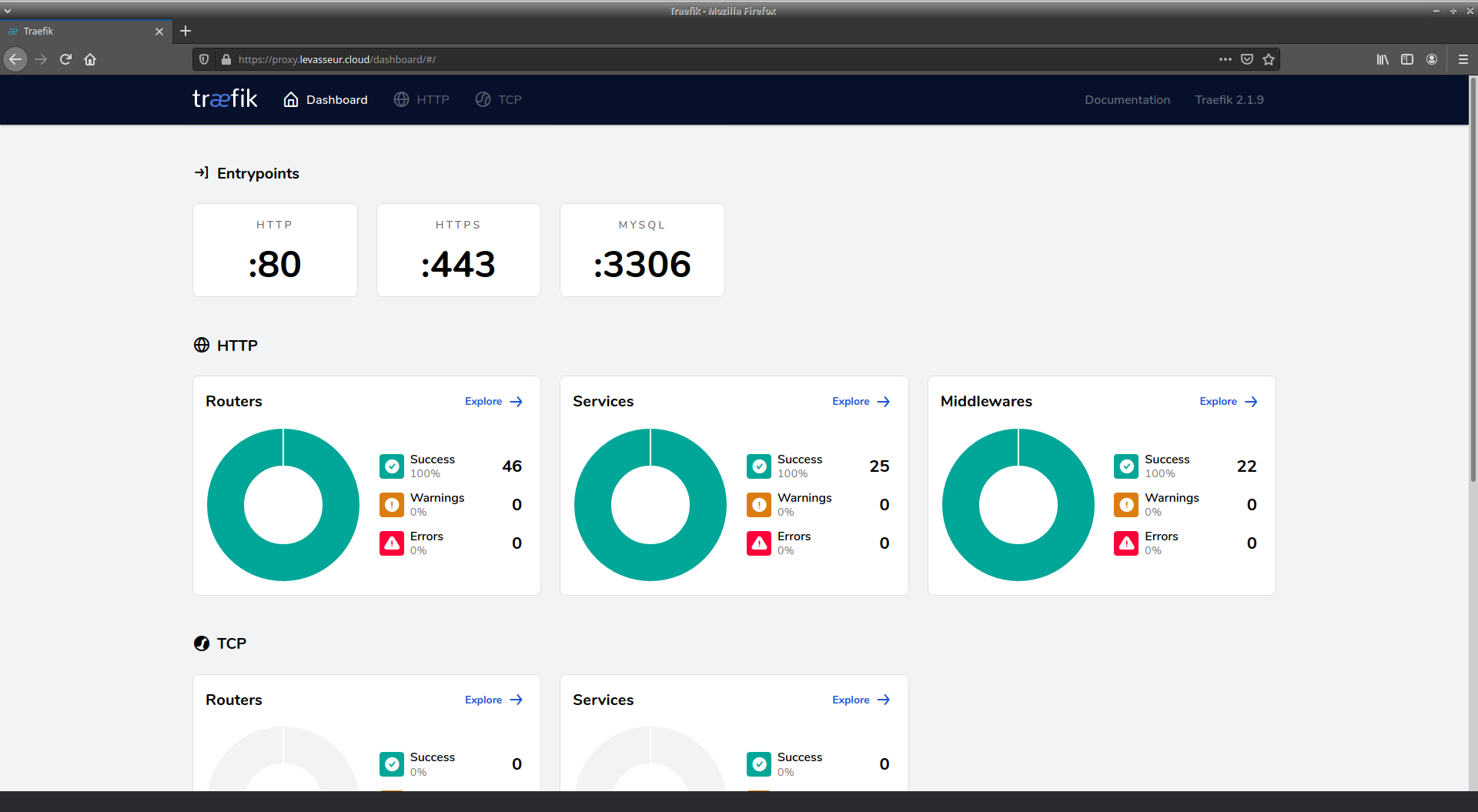Click the tracking protection shield icon
The height and width of the screenshot is (812, 1478).
pos(204,59)
